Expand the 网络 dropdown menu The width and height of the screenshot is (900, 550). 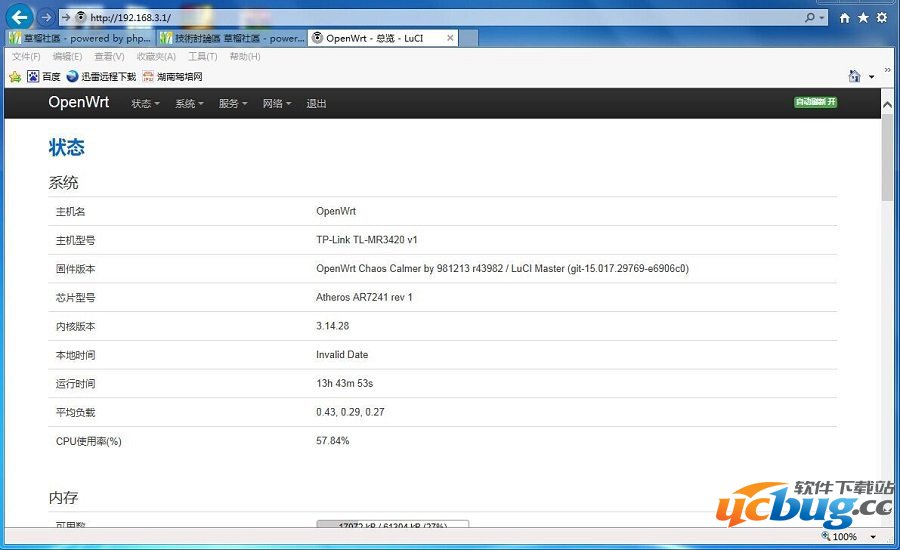[x=277, y=104]
